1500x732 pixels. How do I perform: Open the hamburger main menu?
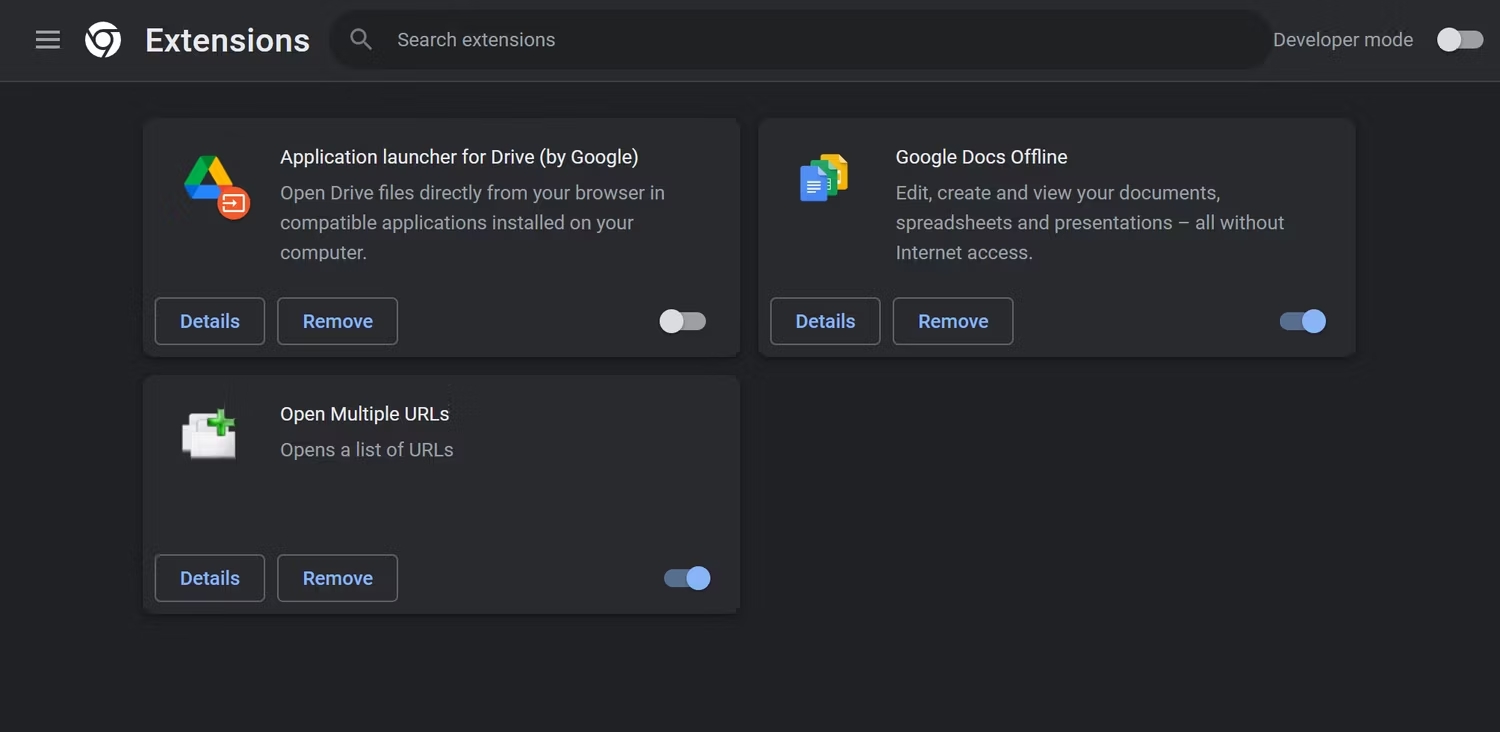click(x=48, y=40)
